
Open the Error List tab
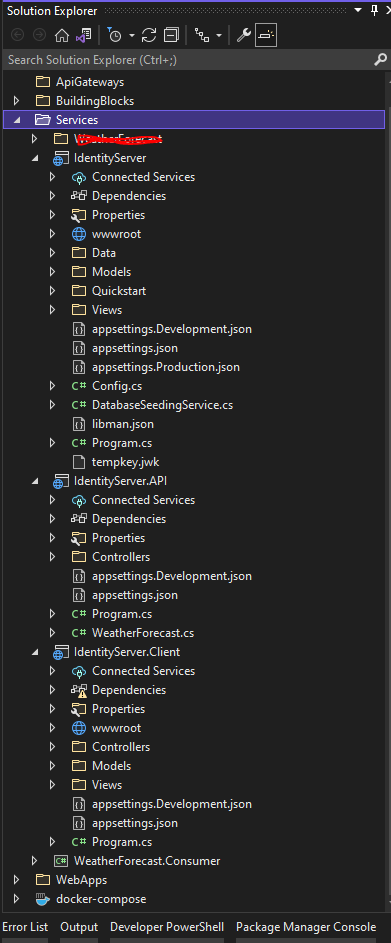(25, 927)
